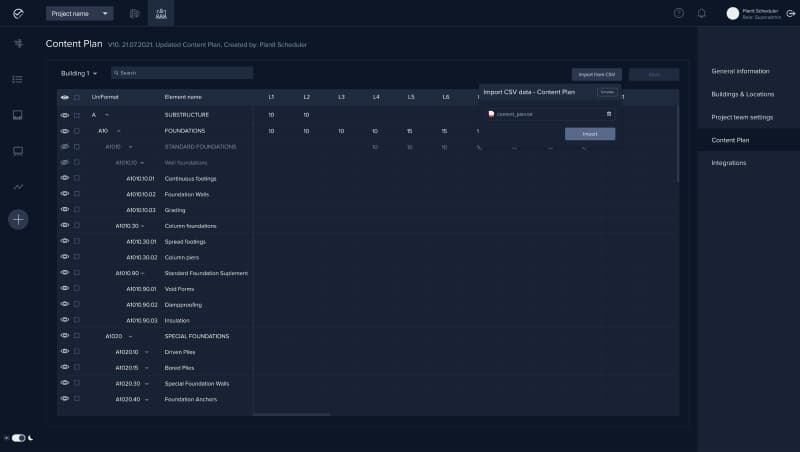Open the list view icon in left sidebar
800x452 pixels.
coord(18,78)
